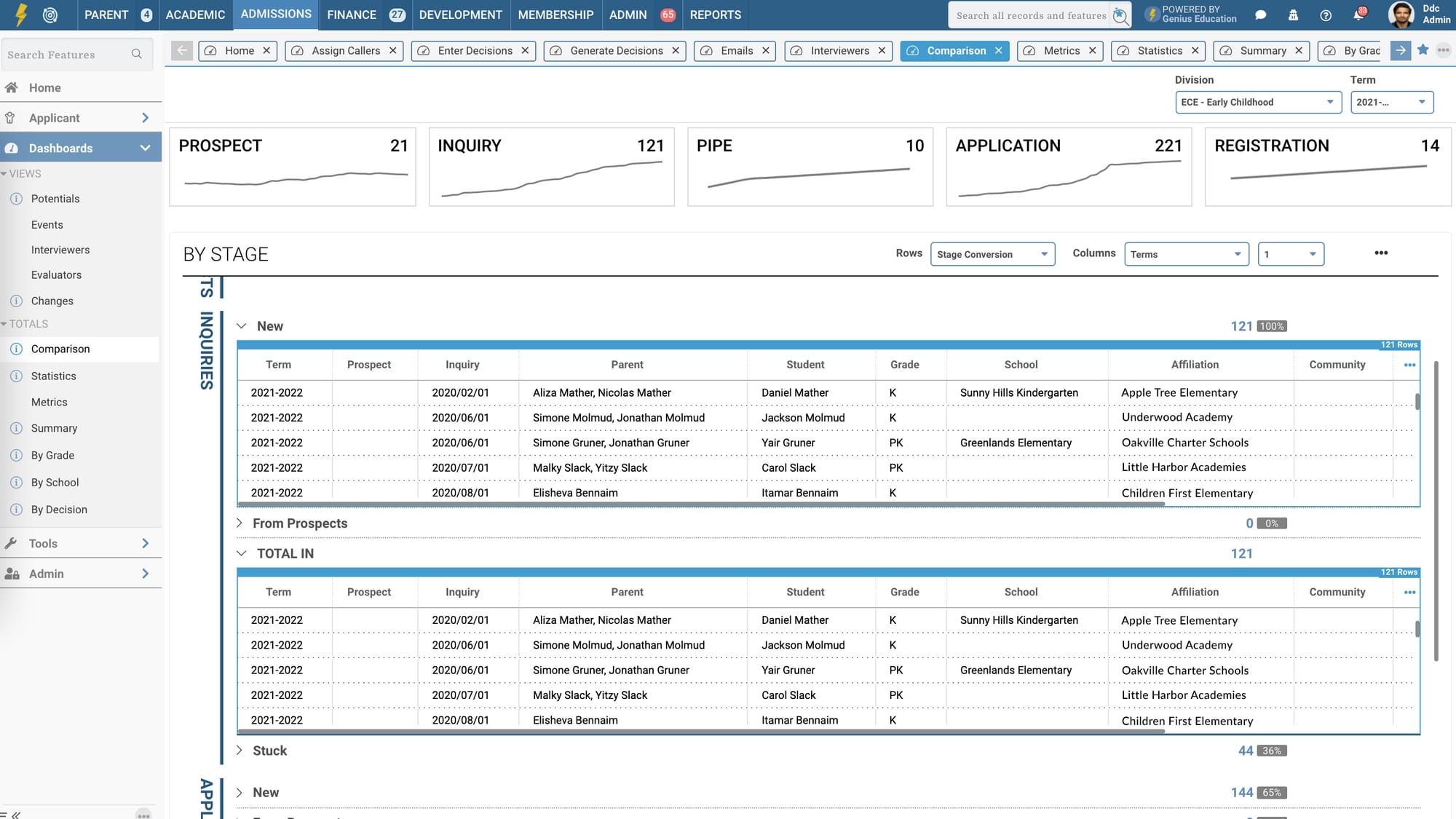Click the APPLICATION summary card
Viewport: 1456px width, 819px height.
(x=1068, y=167)
